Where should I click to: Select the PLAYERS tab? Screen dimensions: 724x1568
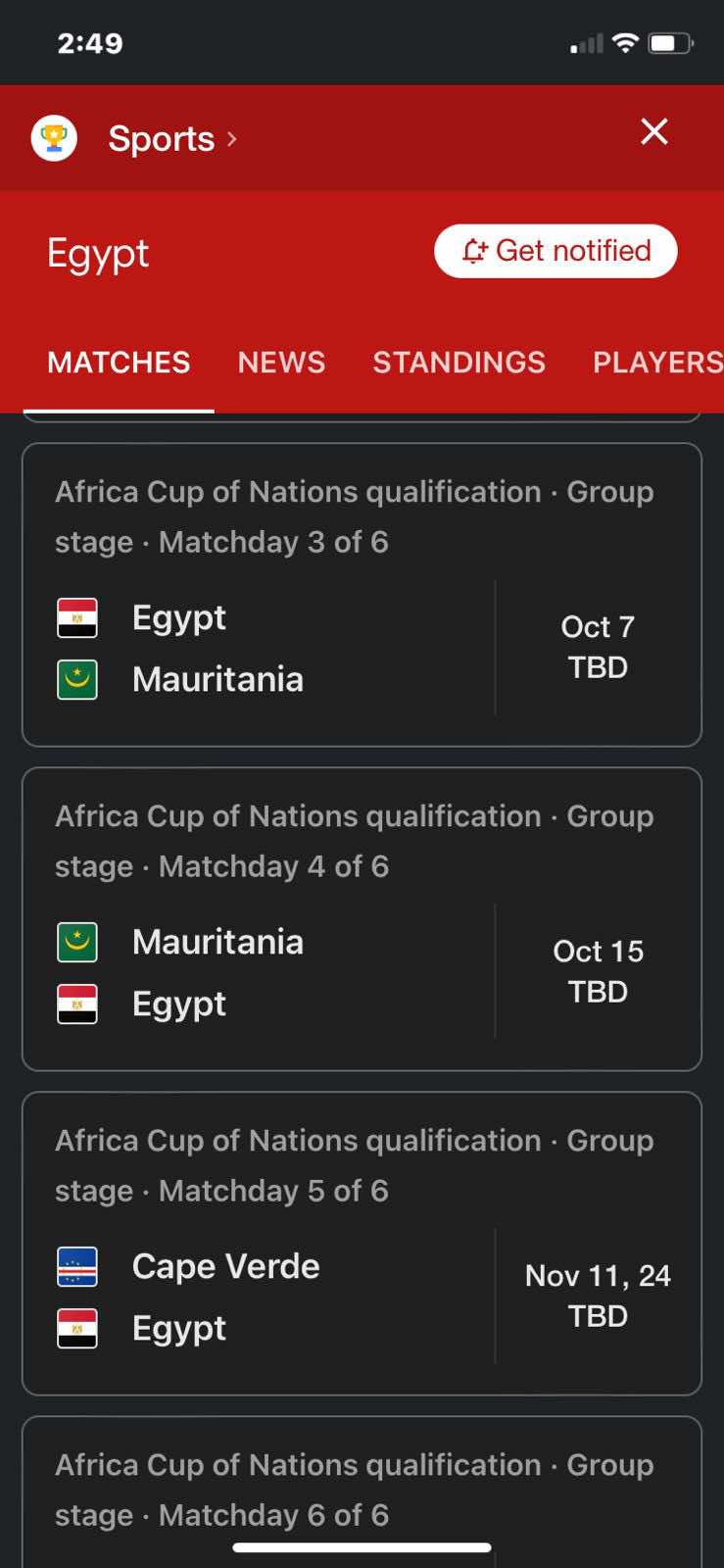(x=656, y=363)
